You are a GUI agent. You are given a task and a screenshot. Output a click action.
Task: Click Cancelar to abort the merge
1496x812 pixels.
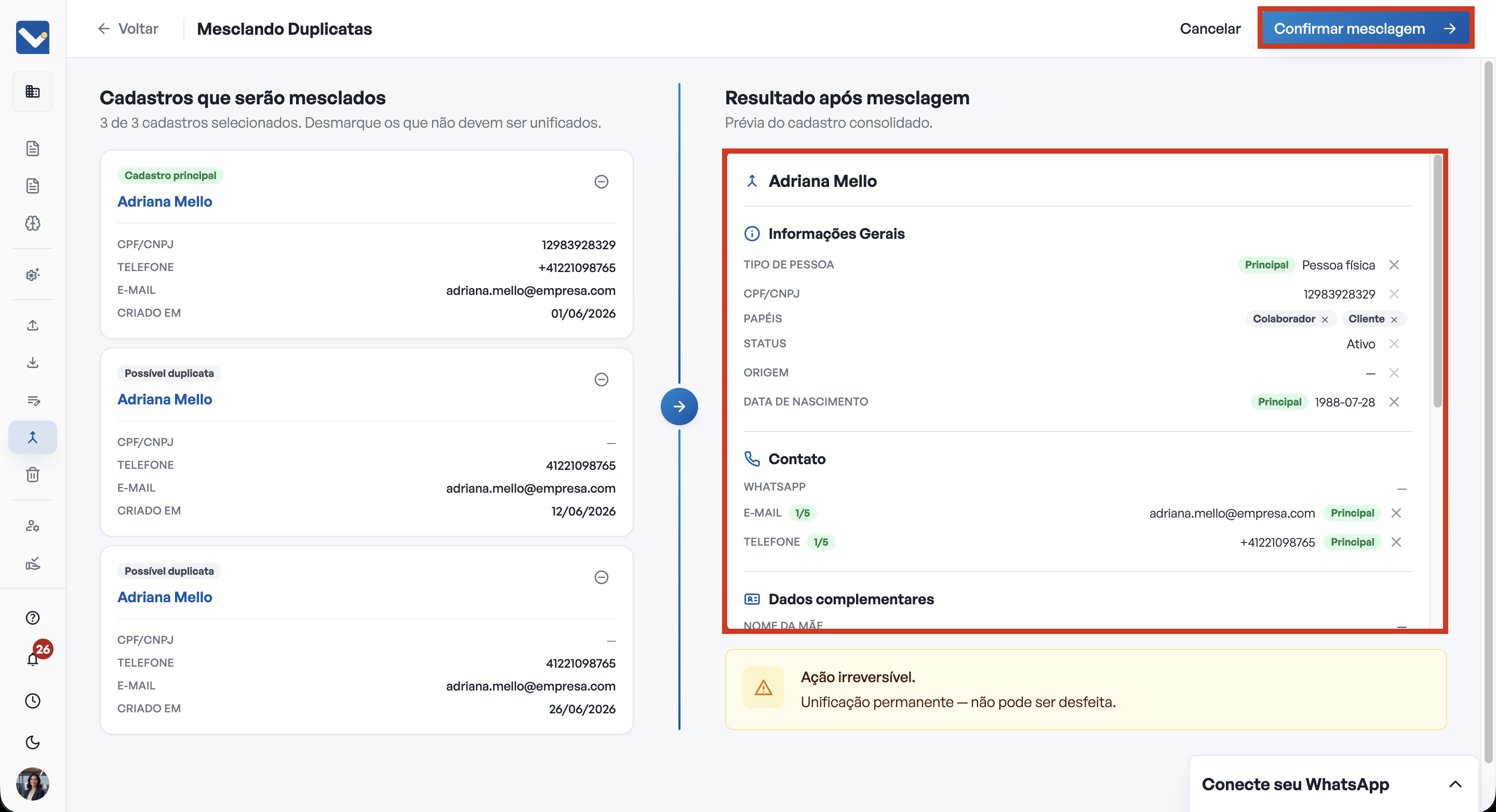1210,29
